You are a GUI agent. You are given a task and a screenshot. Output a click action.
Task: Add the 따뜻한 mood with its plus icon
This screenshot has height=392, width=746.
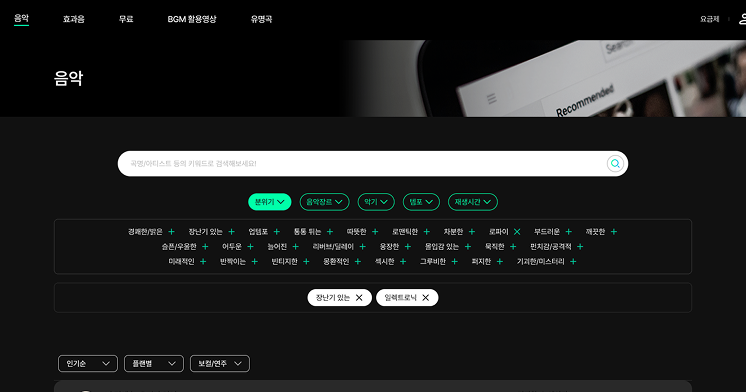pos(375,232)
